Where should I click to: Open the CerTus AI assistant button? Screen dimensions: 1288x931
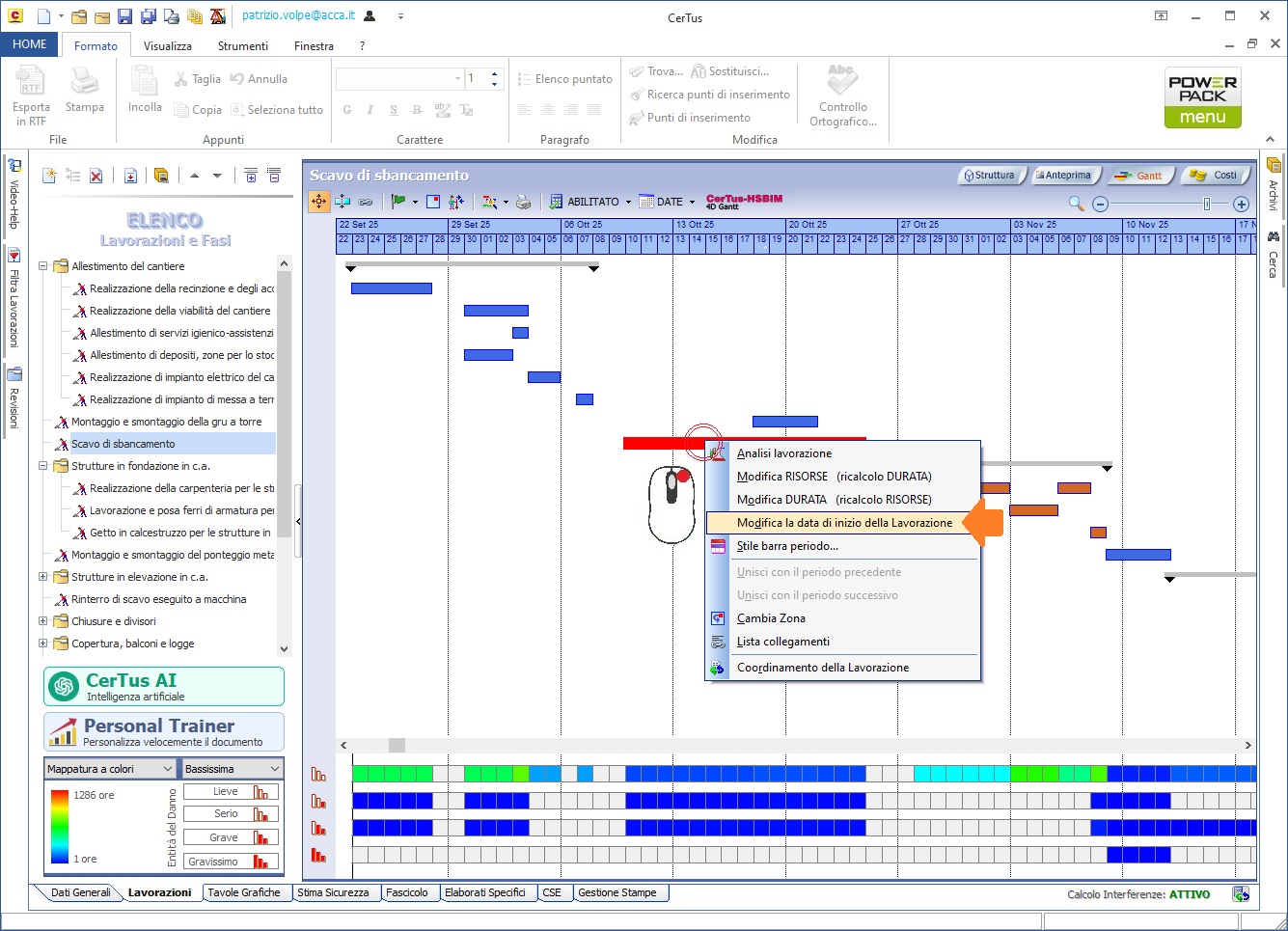pyautogui.click(x=164, y=686)
